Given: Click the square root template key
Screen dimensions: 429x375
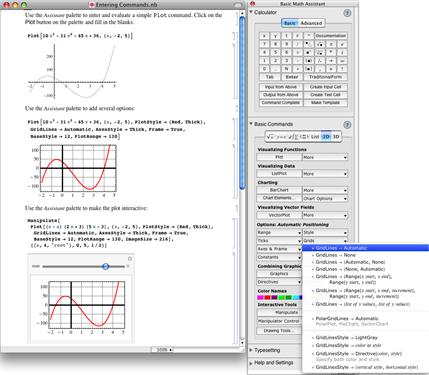Looking at the screenshot, I should [320, 44].
